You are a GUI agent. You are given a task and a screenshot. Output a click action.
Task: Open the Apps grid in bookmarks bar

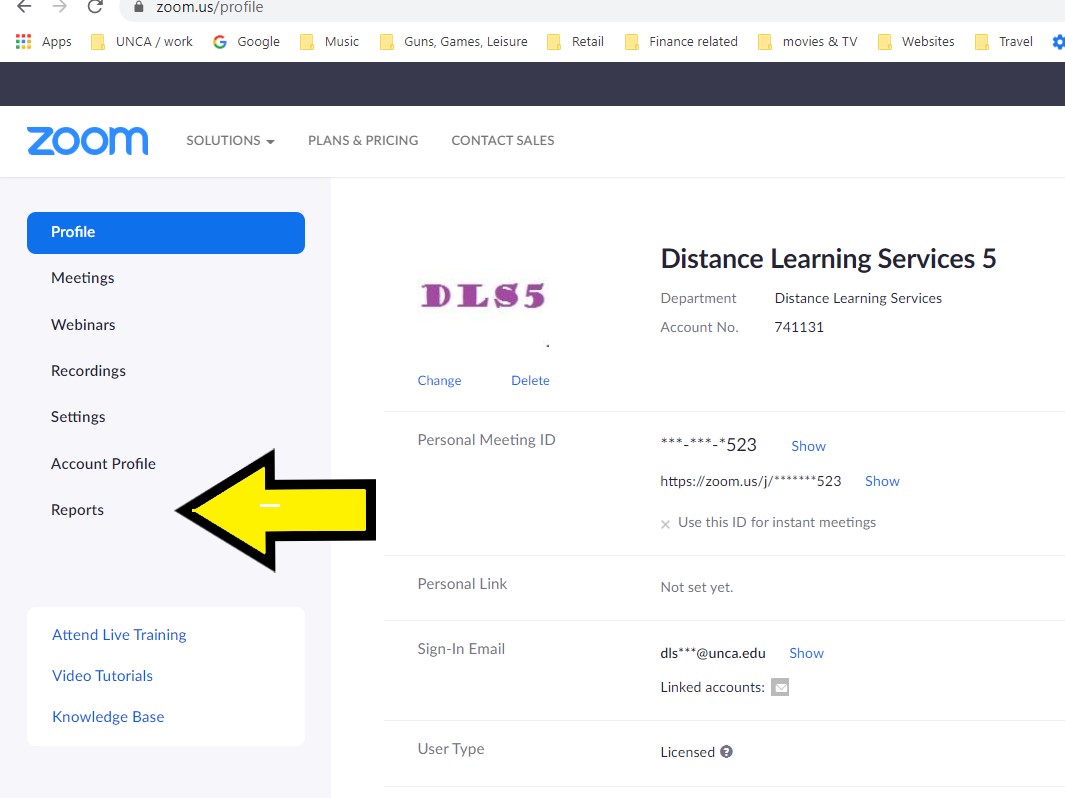point(44,41)
